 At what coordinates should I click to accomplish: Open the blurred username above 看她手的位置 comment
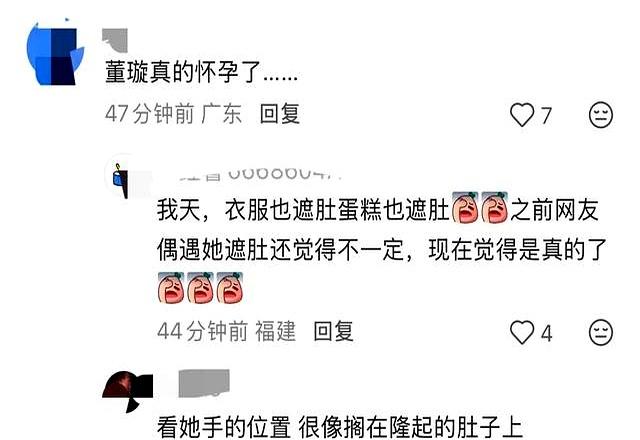[x=204, y=383]
